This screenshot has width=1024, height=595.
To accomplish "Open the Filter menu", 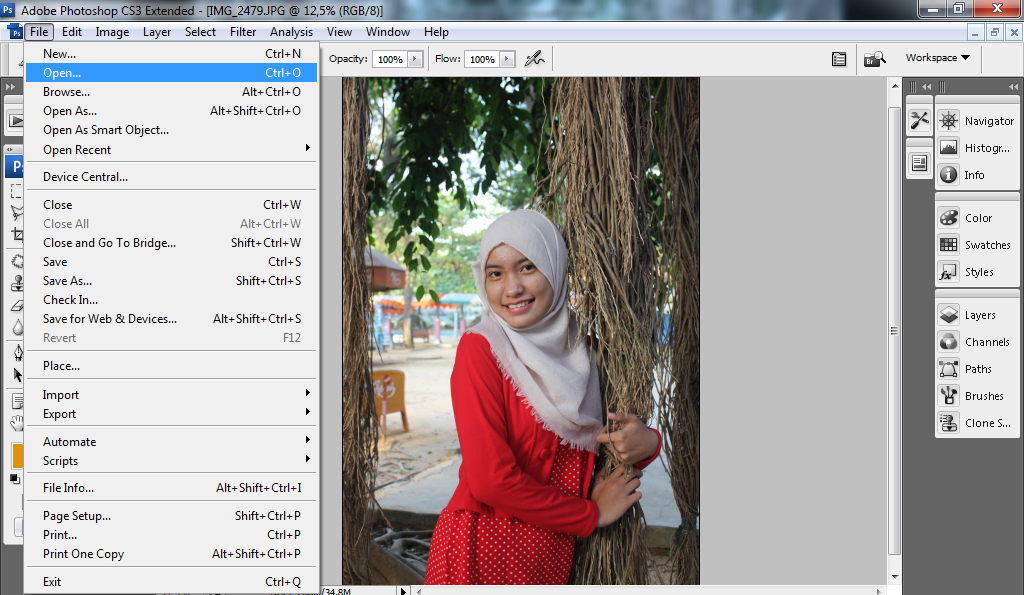I will (x=243, y=32).
